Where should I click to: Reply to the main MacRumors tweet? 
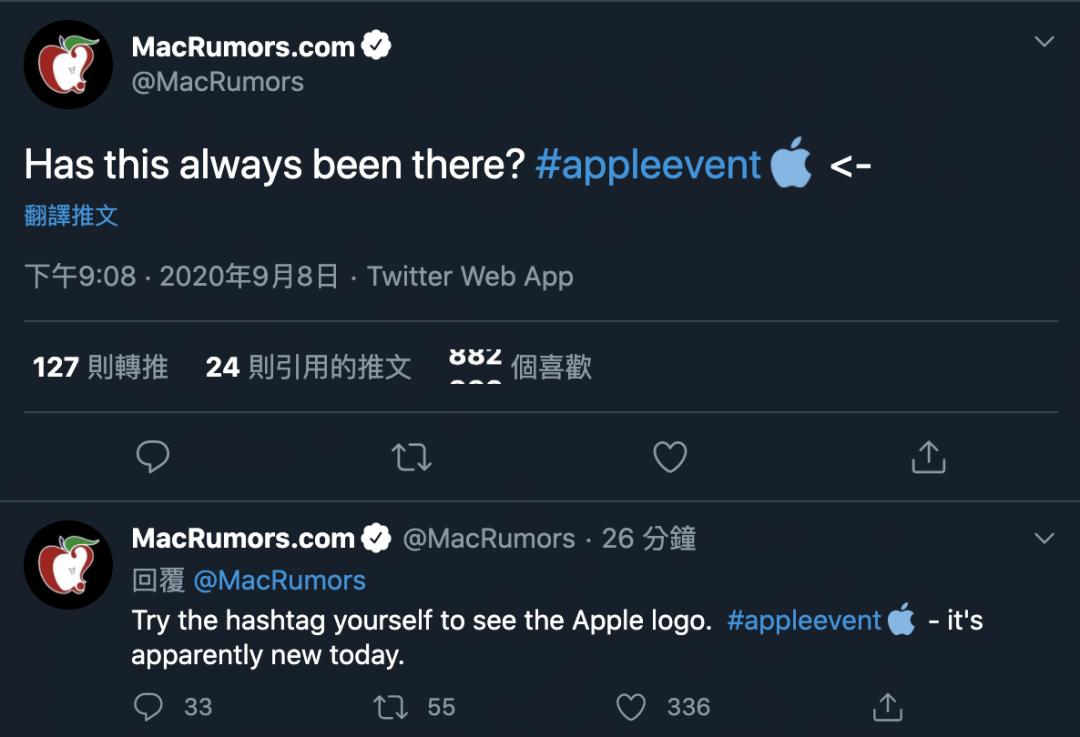click(x=152, y=457)
